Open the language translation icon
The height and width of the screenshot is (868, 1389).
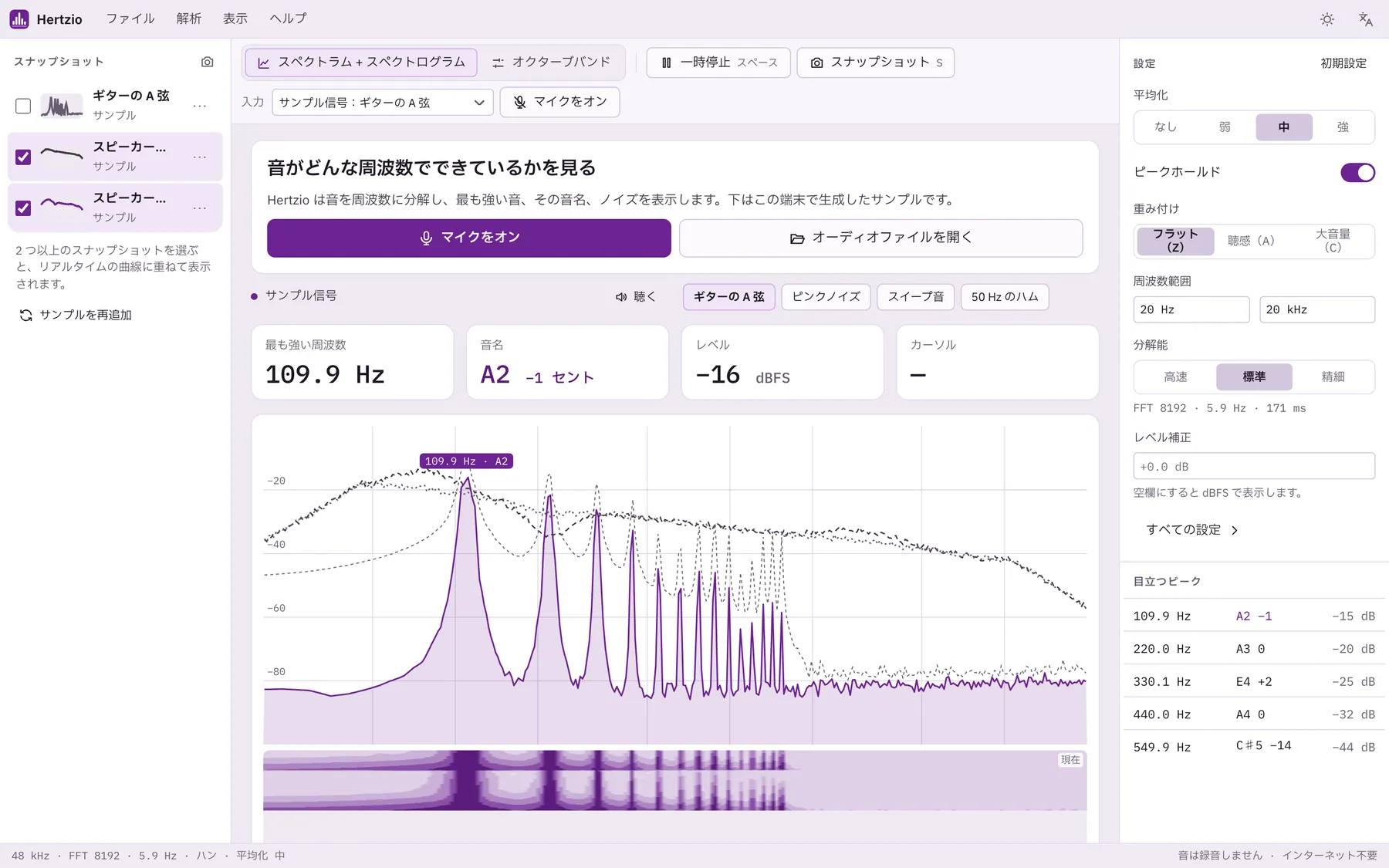click(x=1365, y=19)
